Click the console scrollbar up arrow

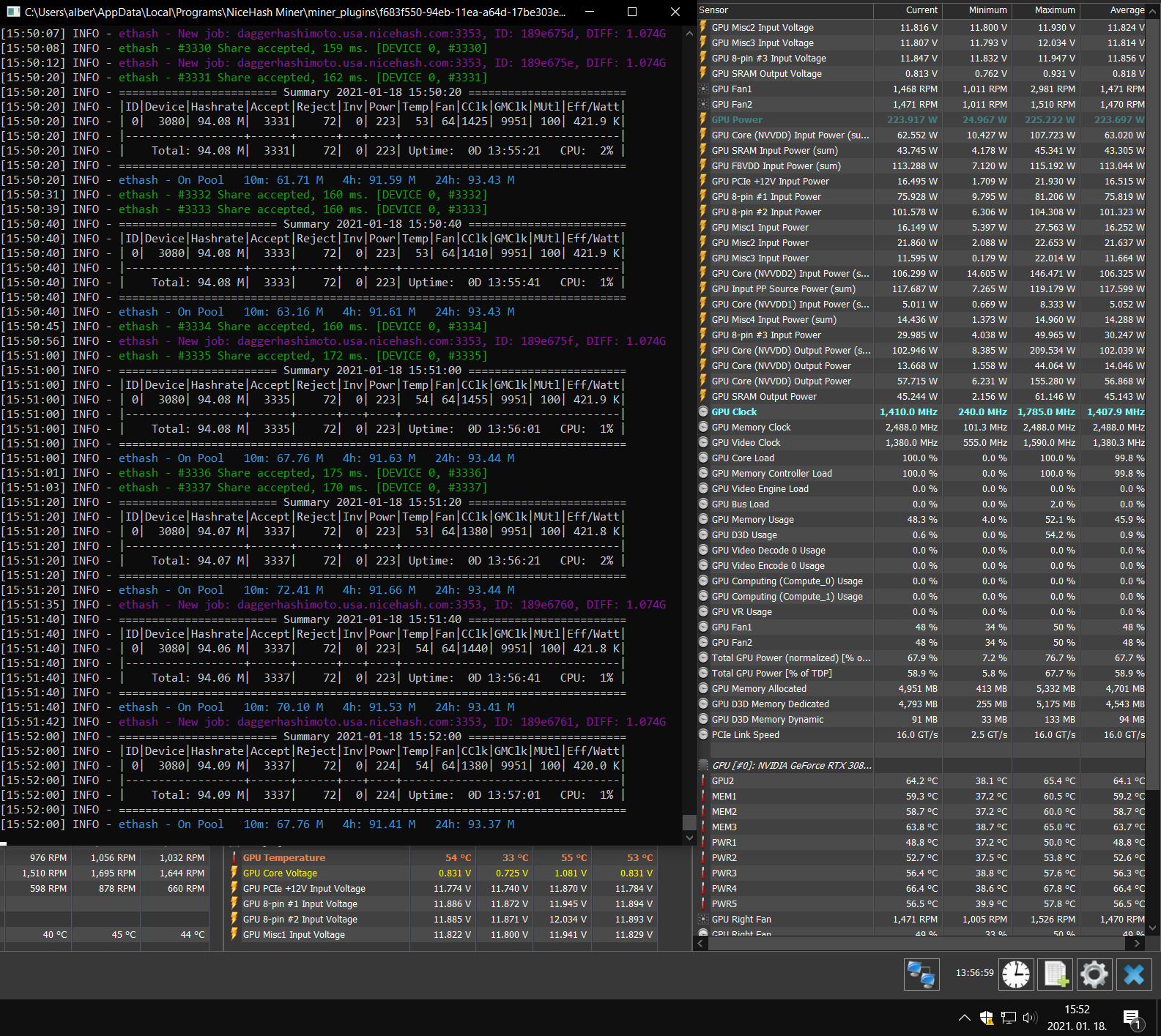click(x=689, y=33)
